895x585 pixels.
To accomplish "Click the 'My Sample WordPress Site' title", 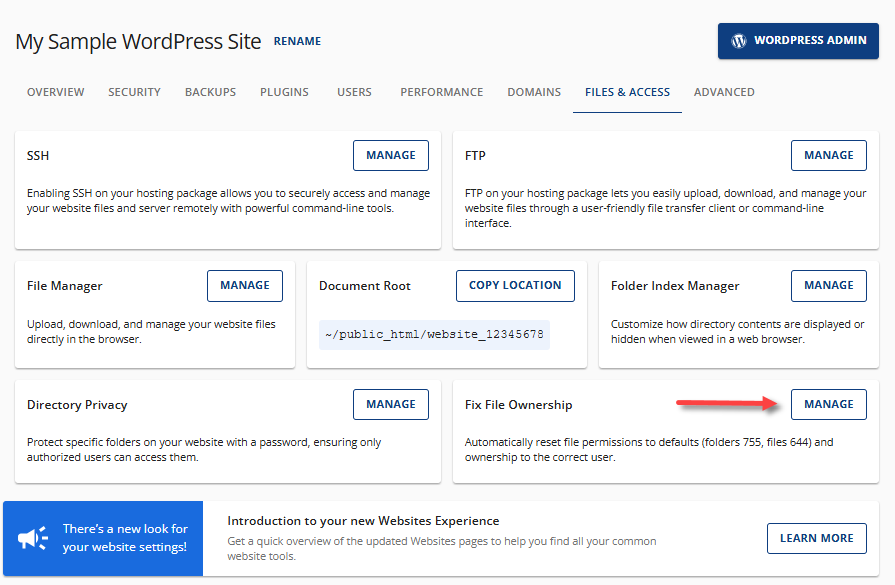I will tap(138, 42).
